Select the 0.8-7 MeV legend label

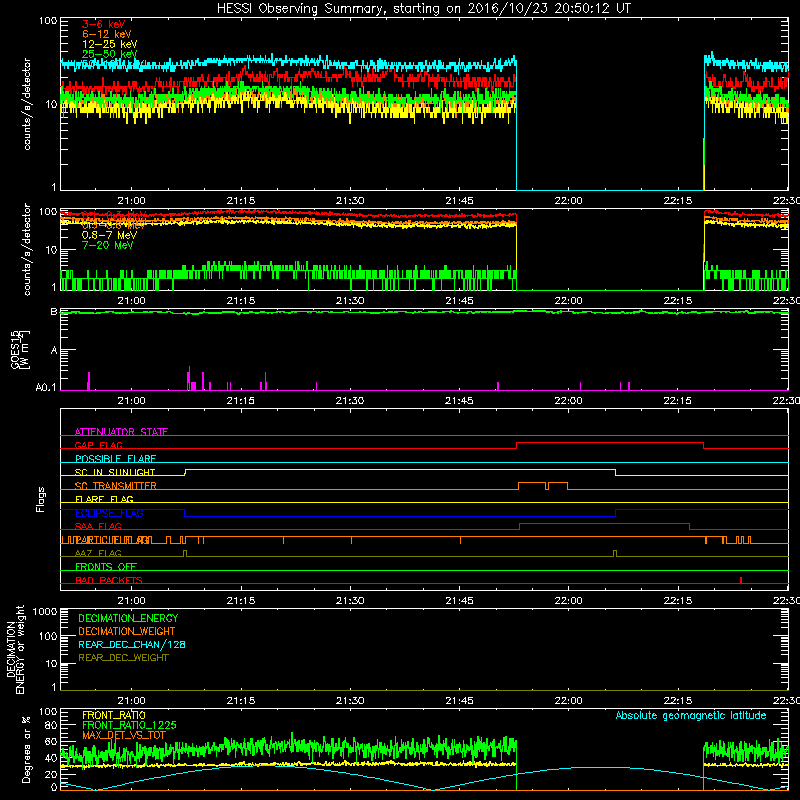click(x=109, y=235)
